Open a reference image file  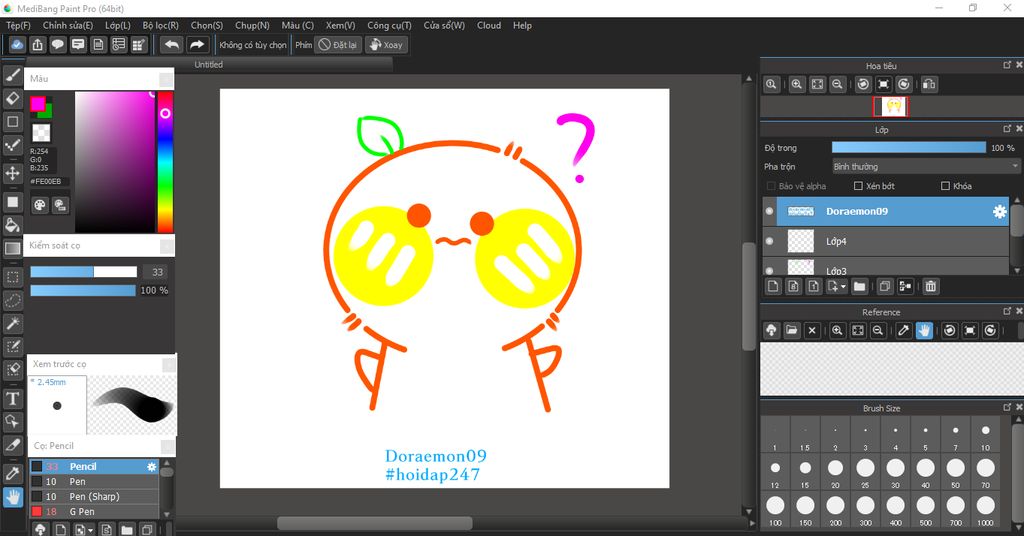[x=792, y=330]
